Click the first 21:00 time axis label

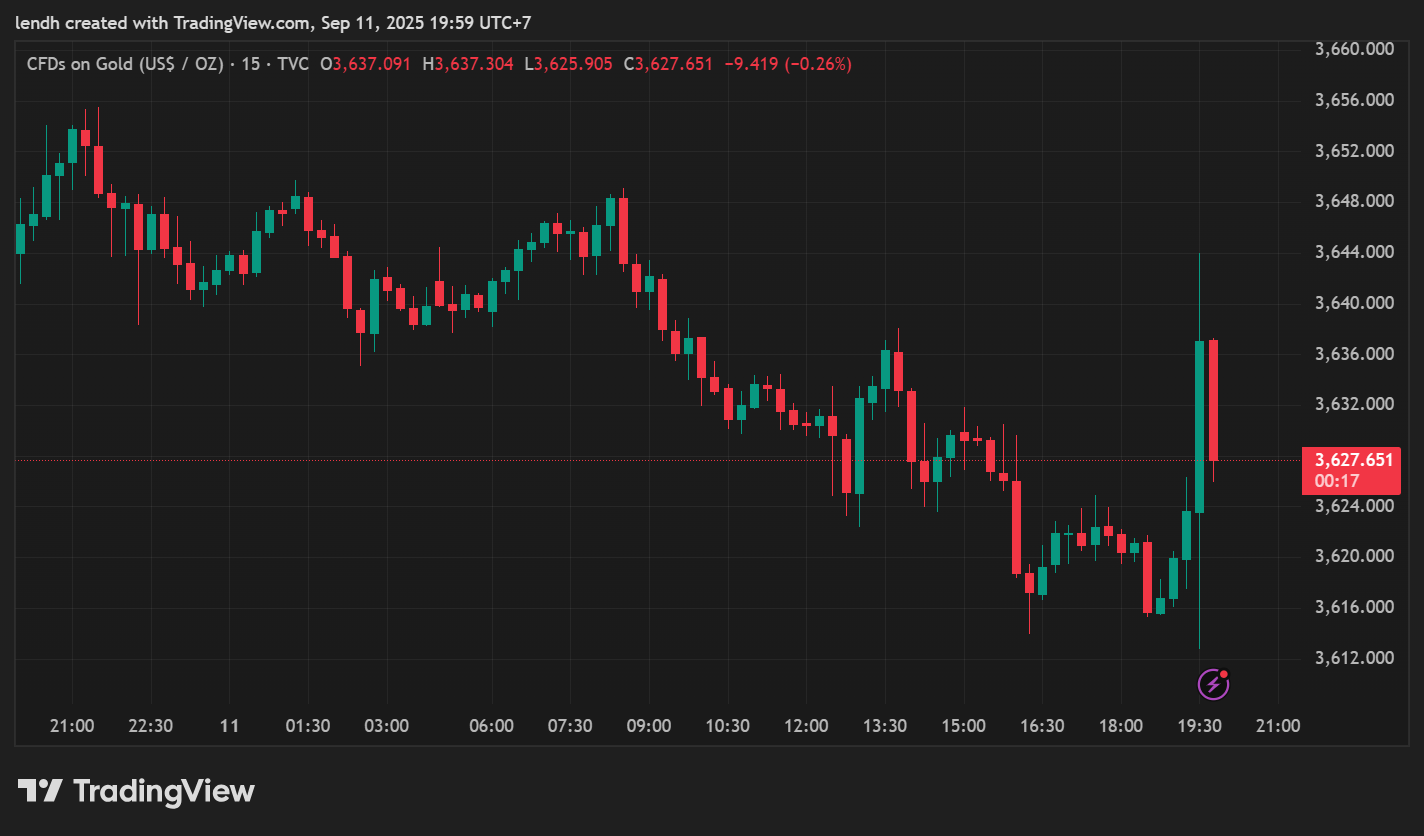pyautogui.click(x=72, y=726)
